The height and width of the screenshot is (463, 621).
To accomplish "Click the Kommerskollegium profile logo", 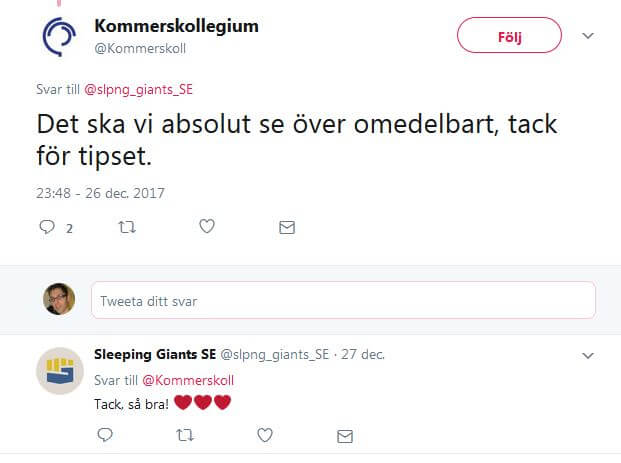I will tap(59, 36).
